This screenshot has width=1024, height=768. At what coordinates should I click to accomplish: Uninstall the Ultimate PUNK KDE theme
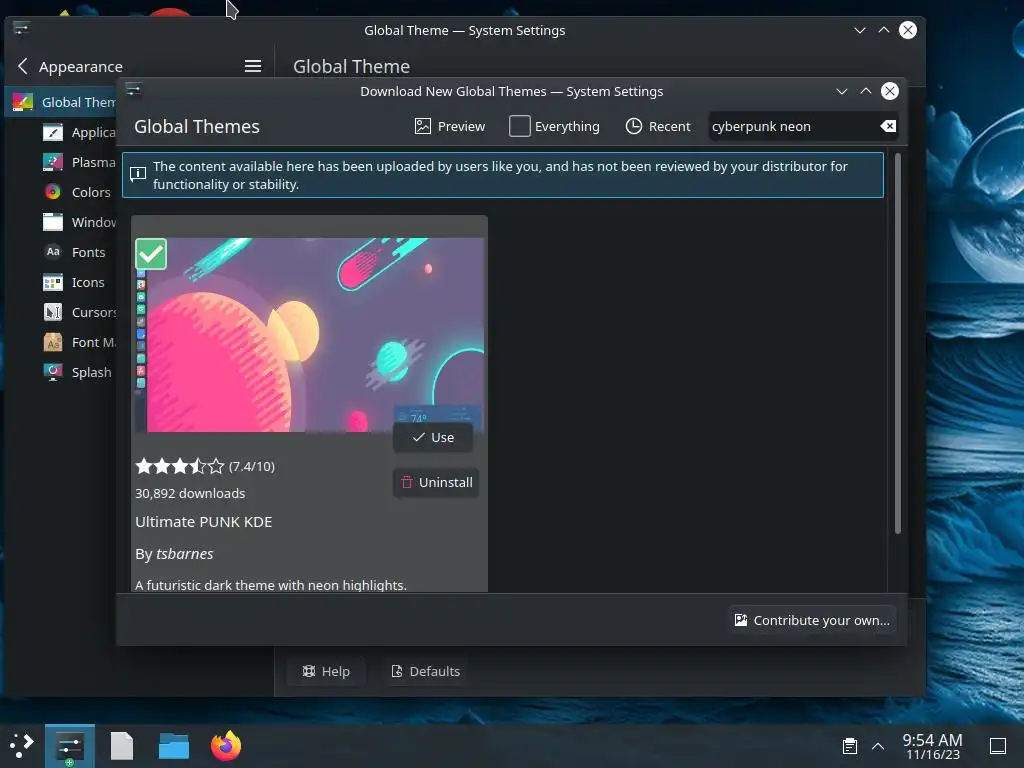[x=436, y=483]
